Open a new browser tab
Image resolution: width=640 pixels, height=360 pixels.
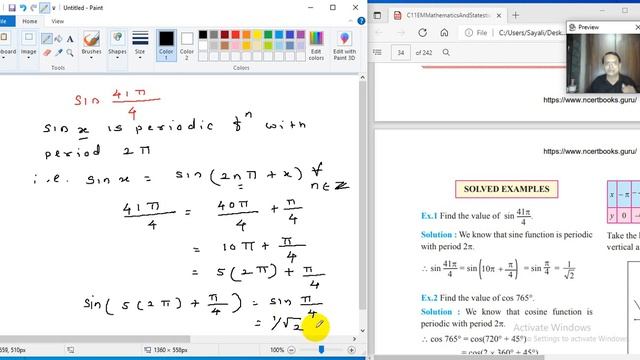(516, 16)
